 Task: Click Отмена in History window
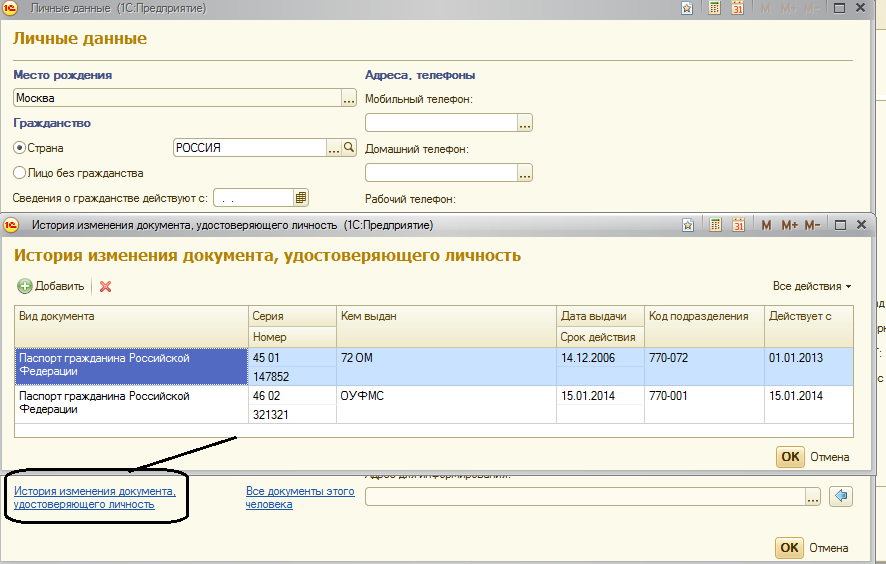pyautogui.click(x=829, y=457)
